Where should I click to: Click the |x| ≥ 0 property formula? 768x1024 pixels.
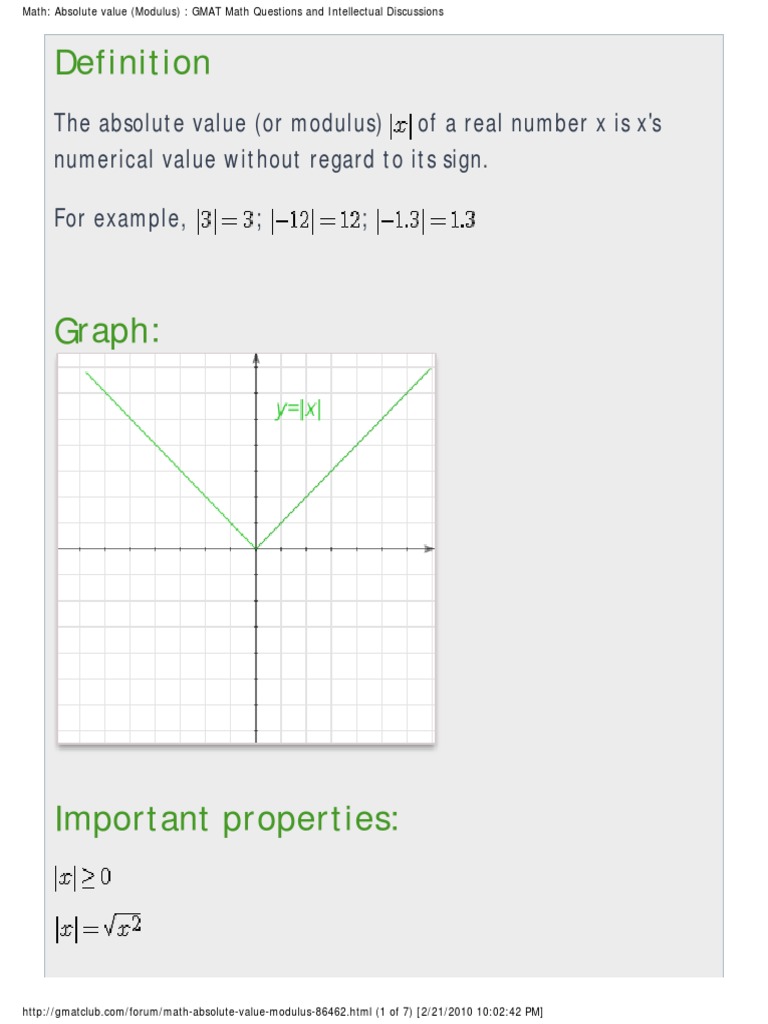83,878
